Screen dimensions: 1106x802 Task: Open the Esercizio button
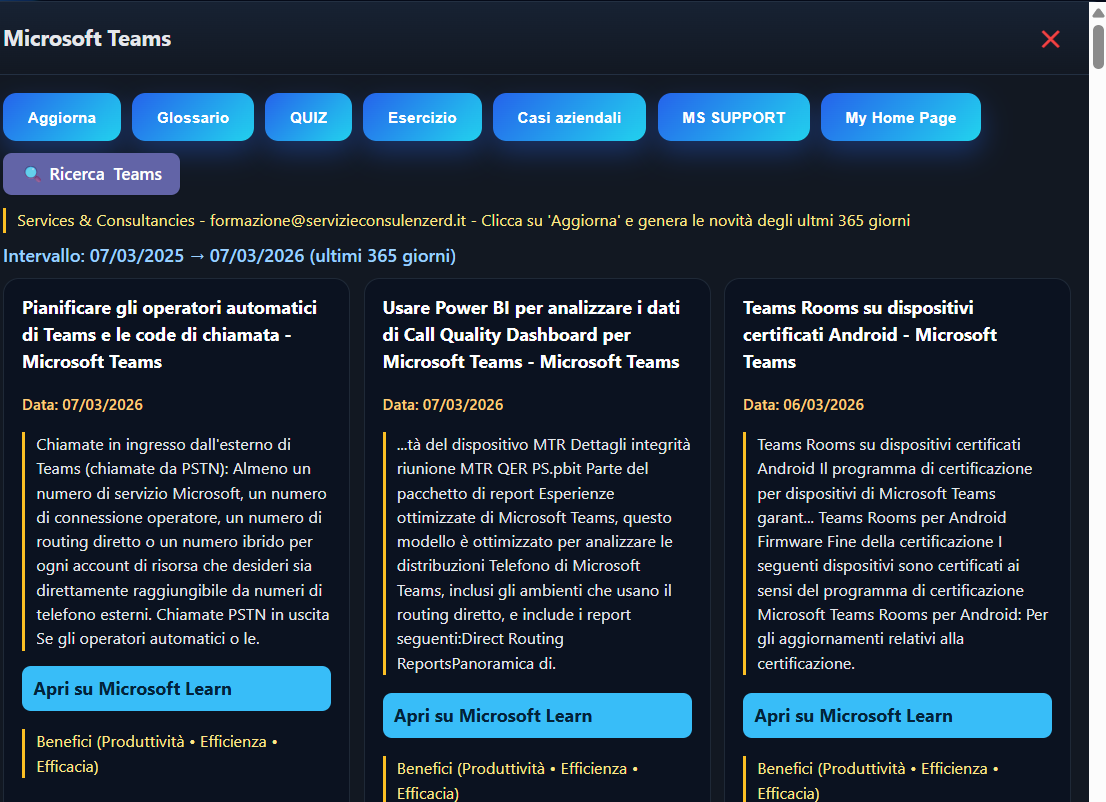[422, 117]
